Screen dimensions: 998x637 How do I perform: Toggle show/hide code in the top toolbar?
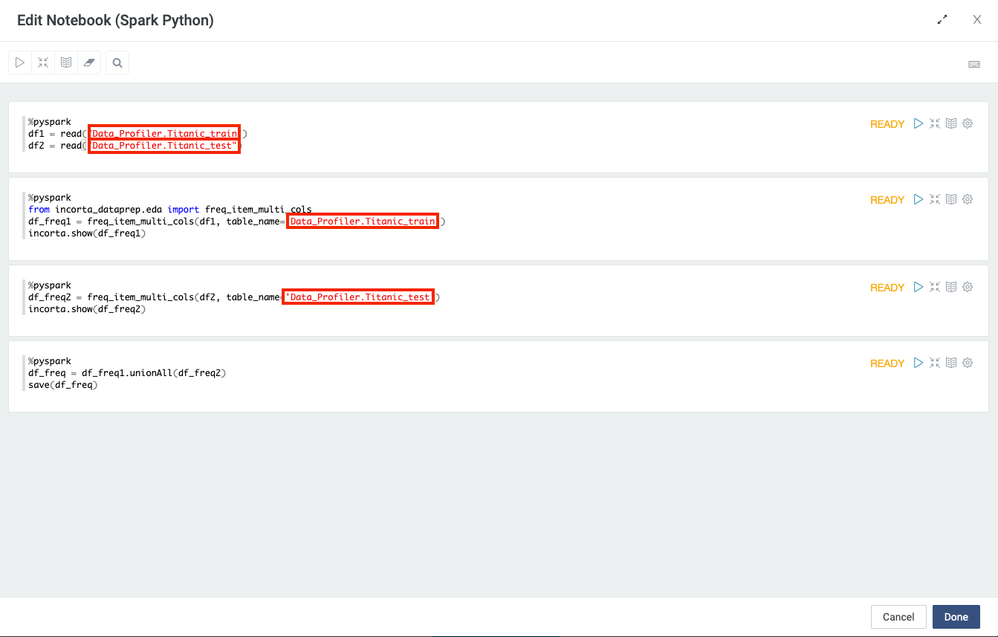(43, 63)
